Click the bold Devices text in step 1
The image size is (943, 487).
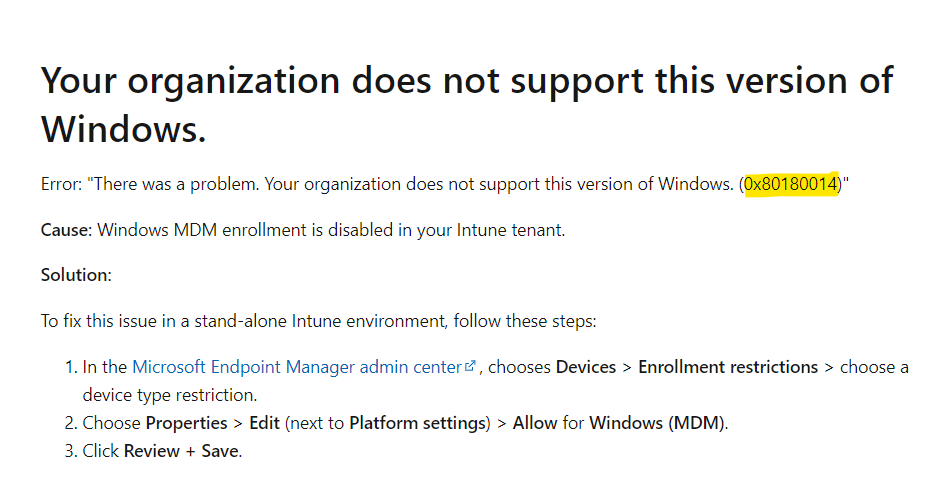click(x=586, y=367)
